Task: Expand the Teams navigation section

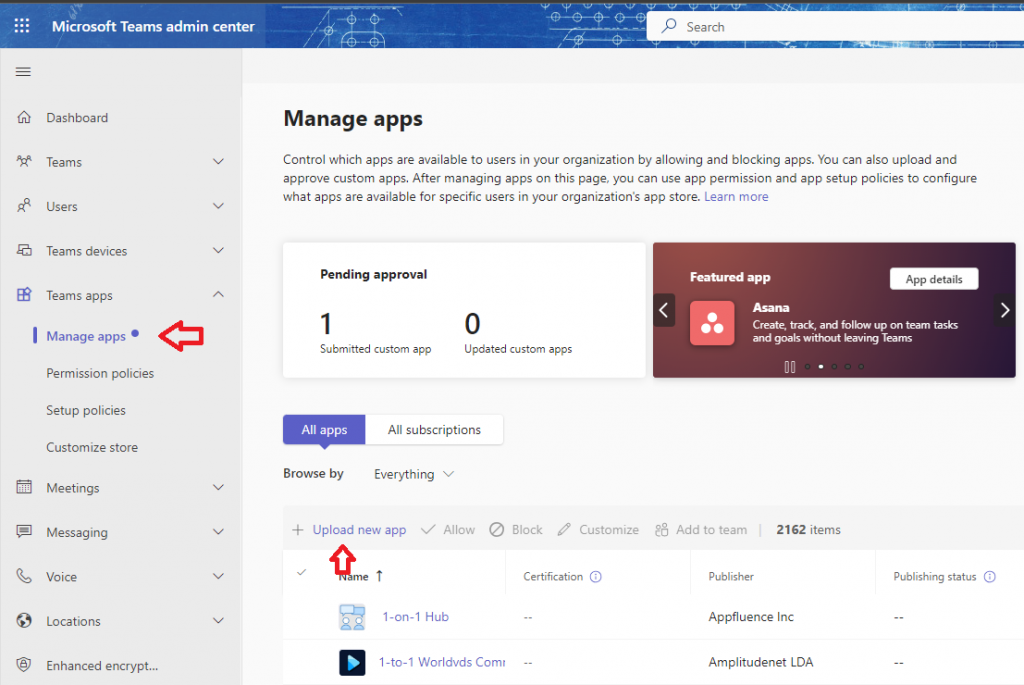Action: tap(219, 162)
